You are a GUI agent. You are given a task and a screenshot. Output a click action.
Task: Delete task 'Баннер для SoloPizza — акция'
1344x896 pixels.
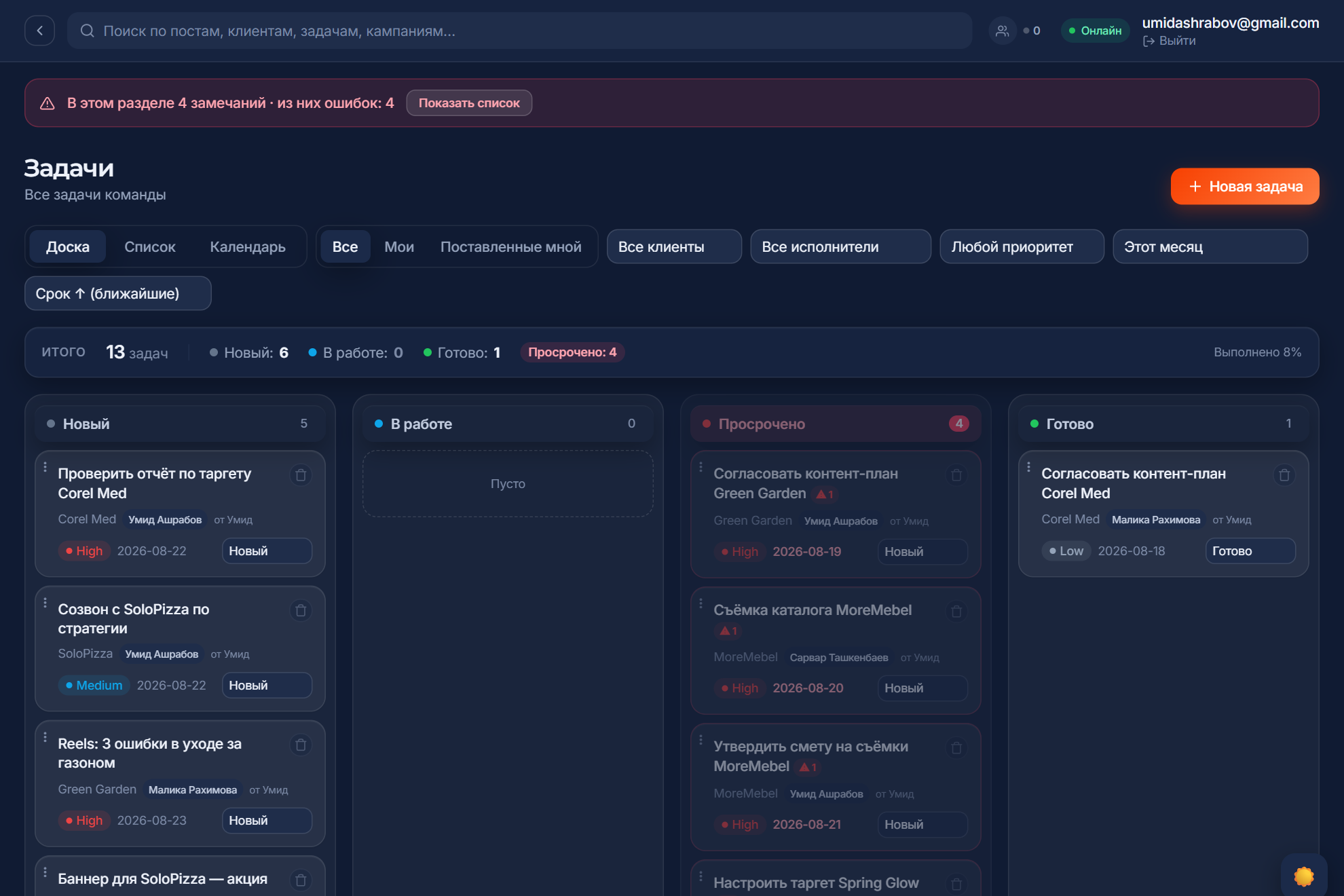pos(301,880)
